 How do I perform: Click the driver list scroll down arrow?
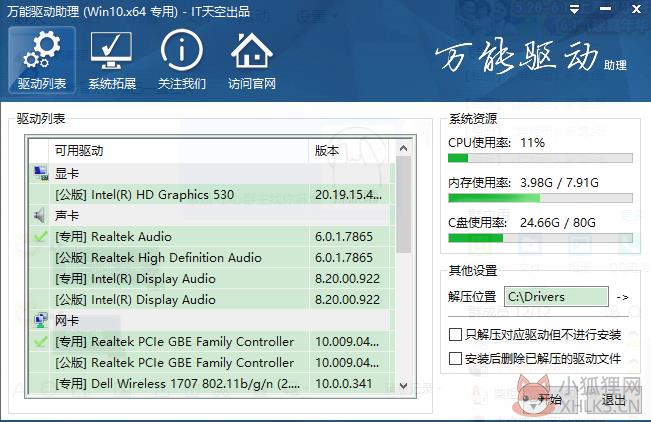[403, 385]
